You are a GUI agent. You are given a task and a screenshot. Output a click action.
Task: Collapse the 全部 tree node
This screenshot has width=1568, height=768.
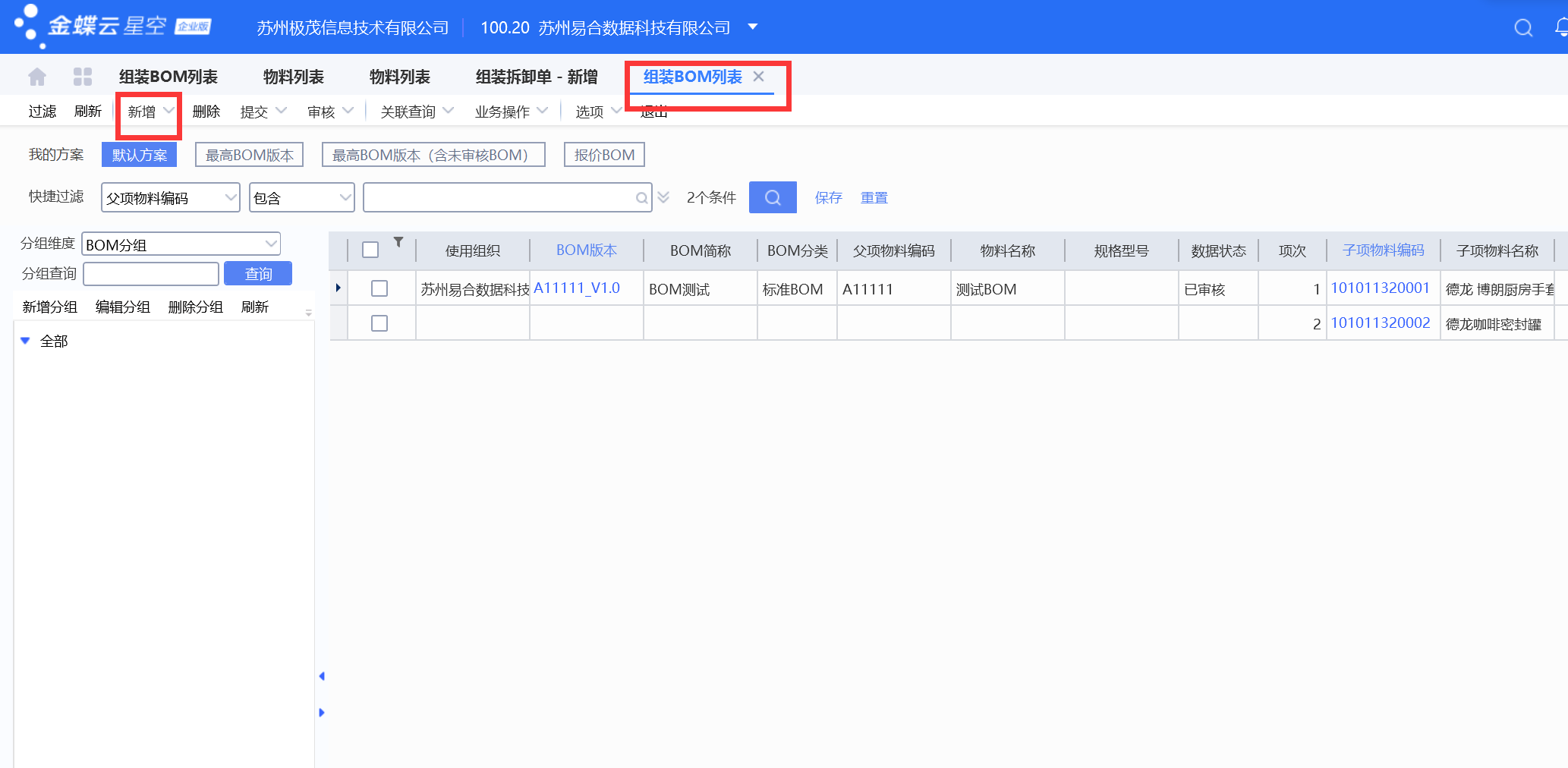tap(25, 341)
